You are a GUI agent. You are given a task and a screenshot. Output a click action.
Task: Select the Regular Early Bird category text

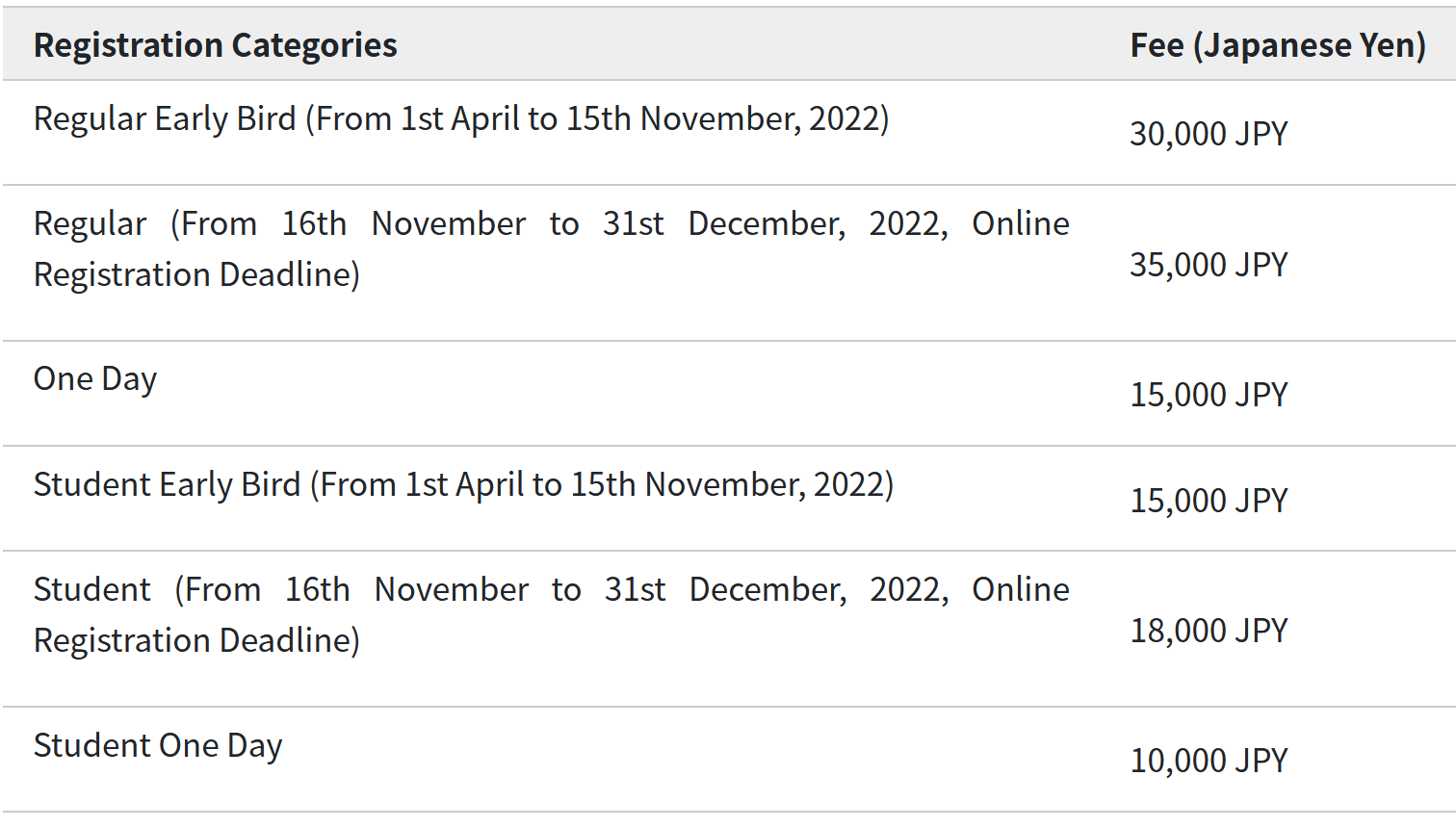coord(461,119)
